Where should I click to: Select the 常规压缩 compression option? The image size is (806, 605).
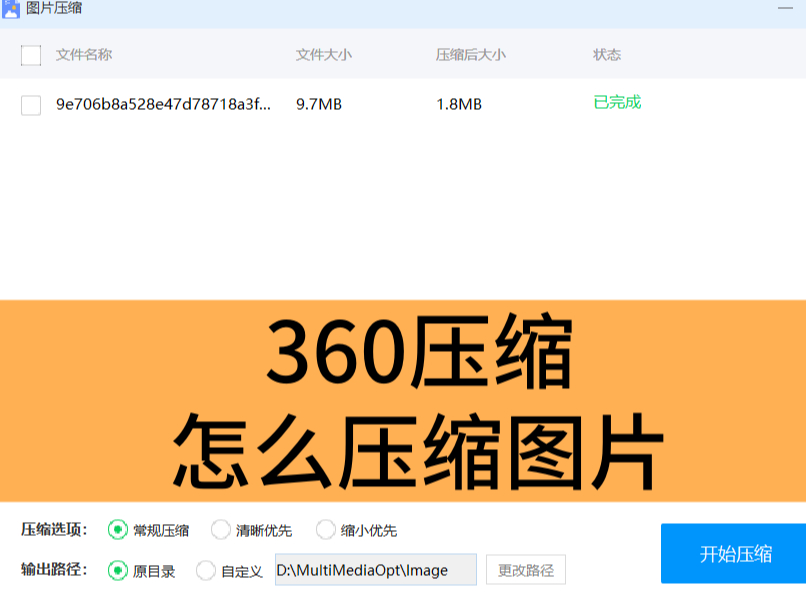click(117, 529)
